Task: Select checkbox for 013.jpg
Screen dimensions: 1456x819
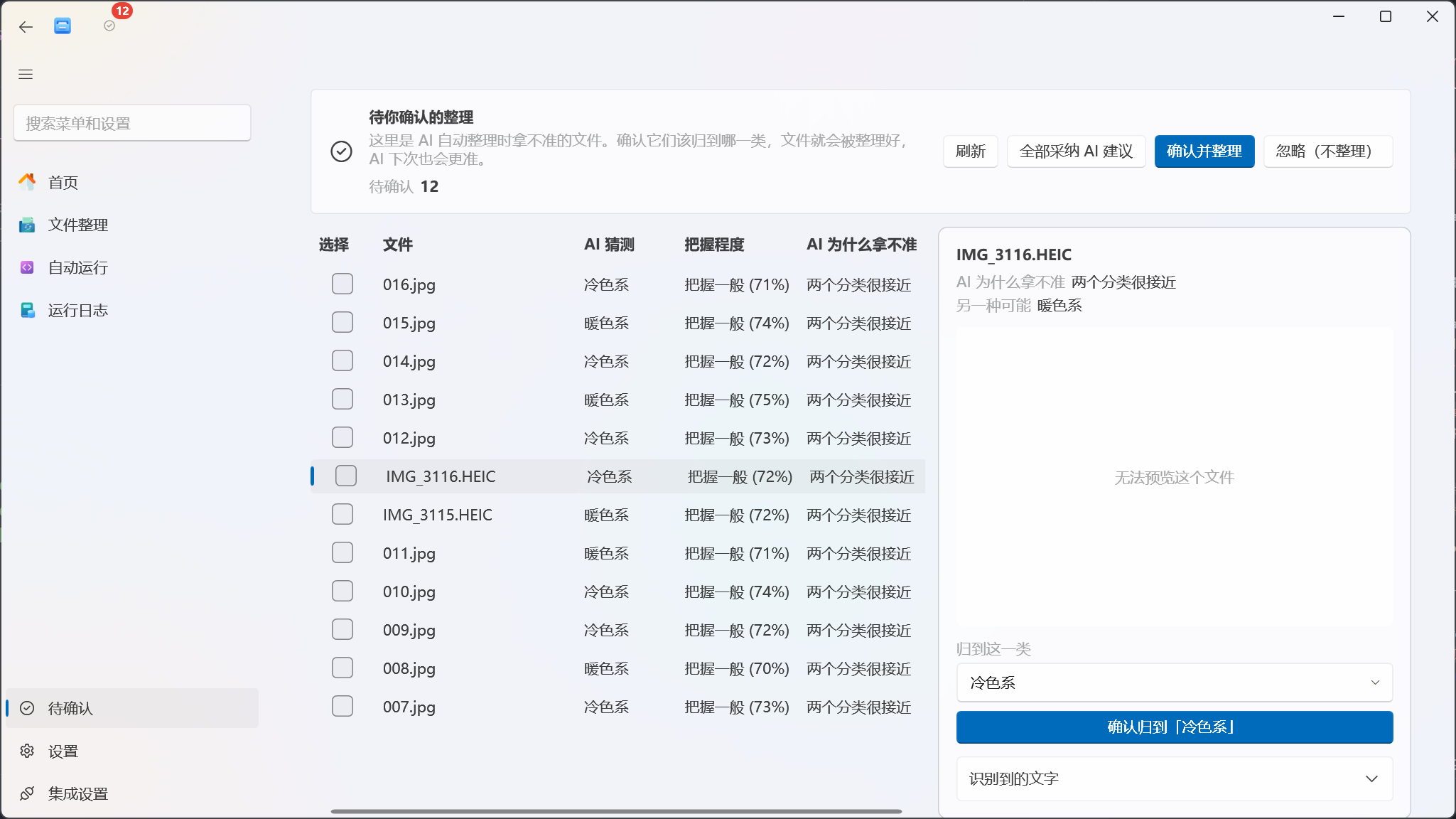Action: [343, 399]
